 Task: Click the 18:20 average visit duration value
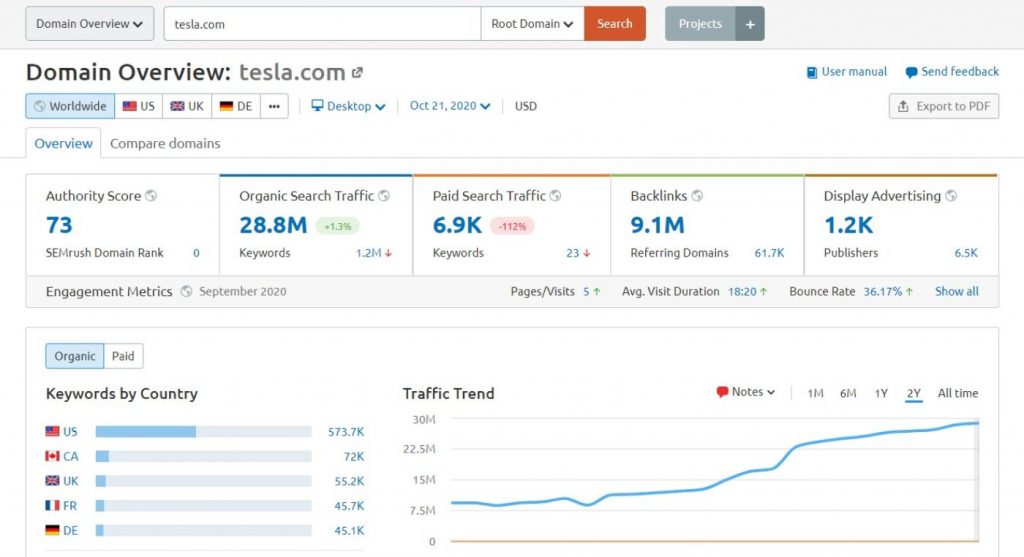coord(742,291)
